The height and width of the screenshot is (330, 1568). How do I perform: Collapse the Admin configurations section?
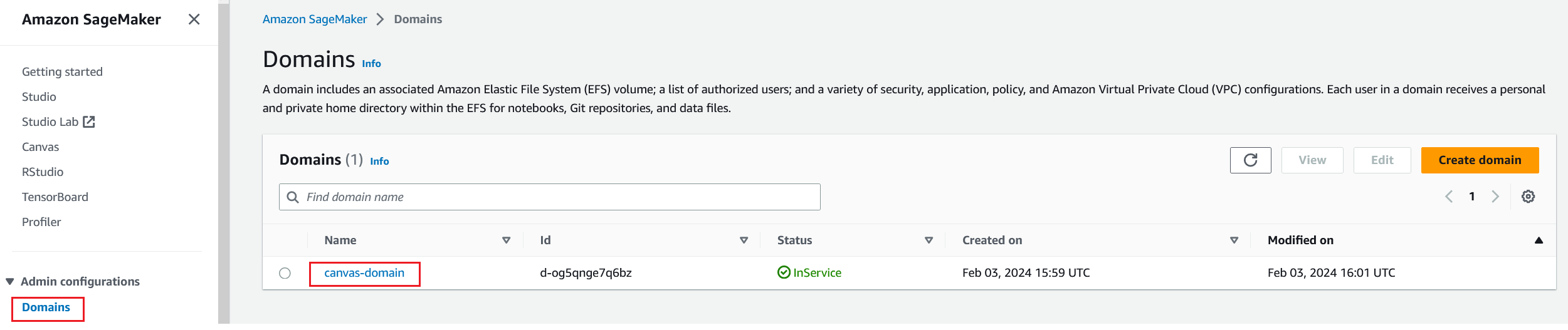tap(10, 282)
